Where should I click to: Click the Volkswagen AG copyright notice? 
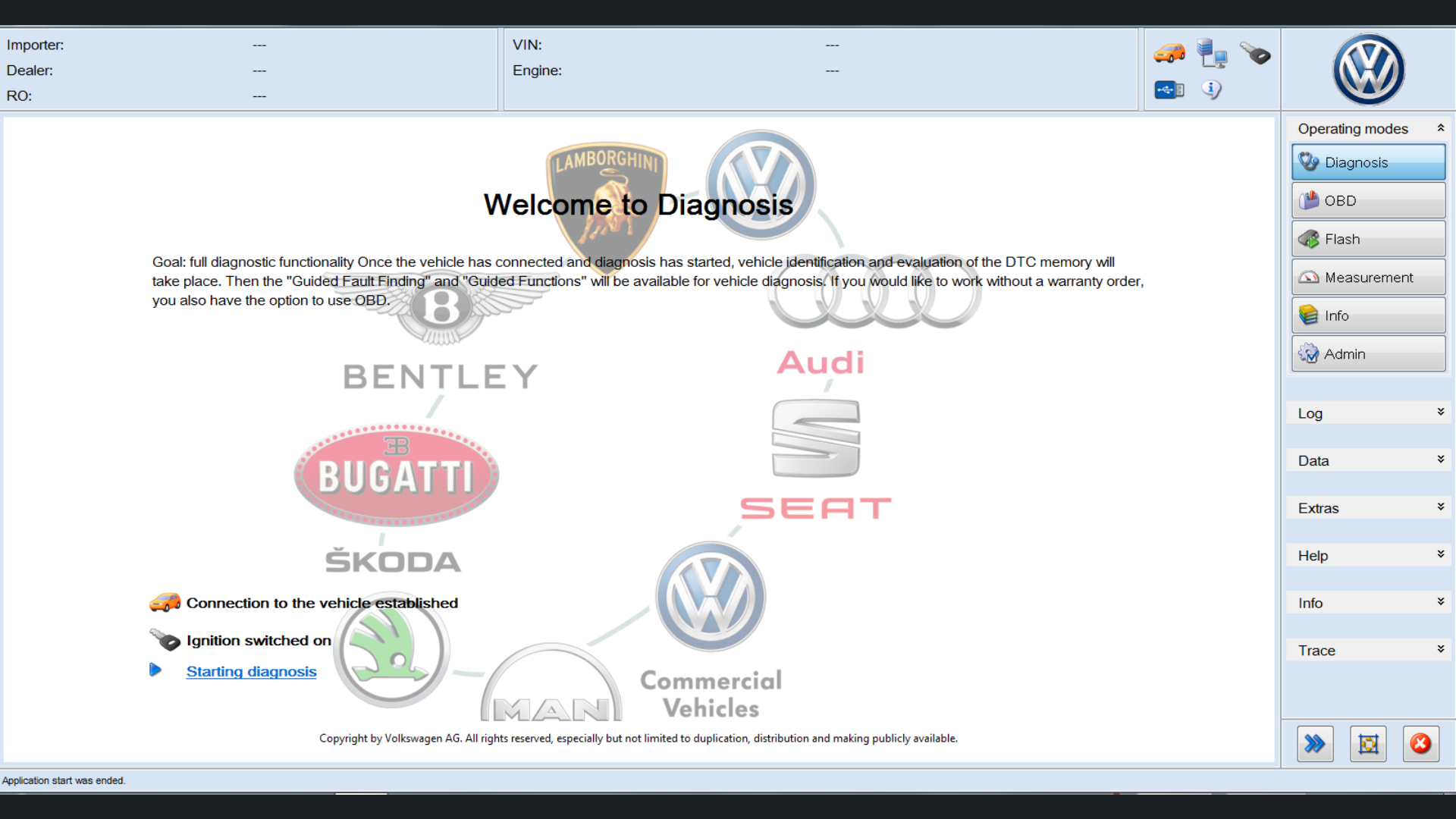click(639, 738)
